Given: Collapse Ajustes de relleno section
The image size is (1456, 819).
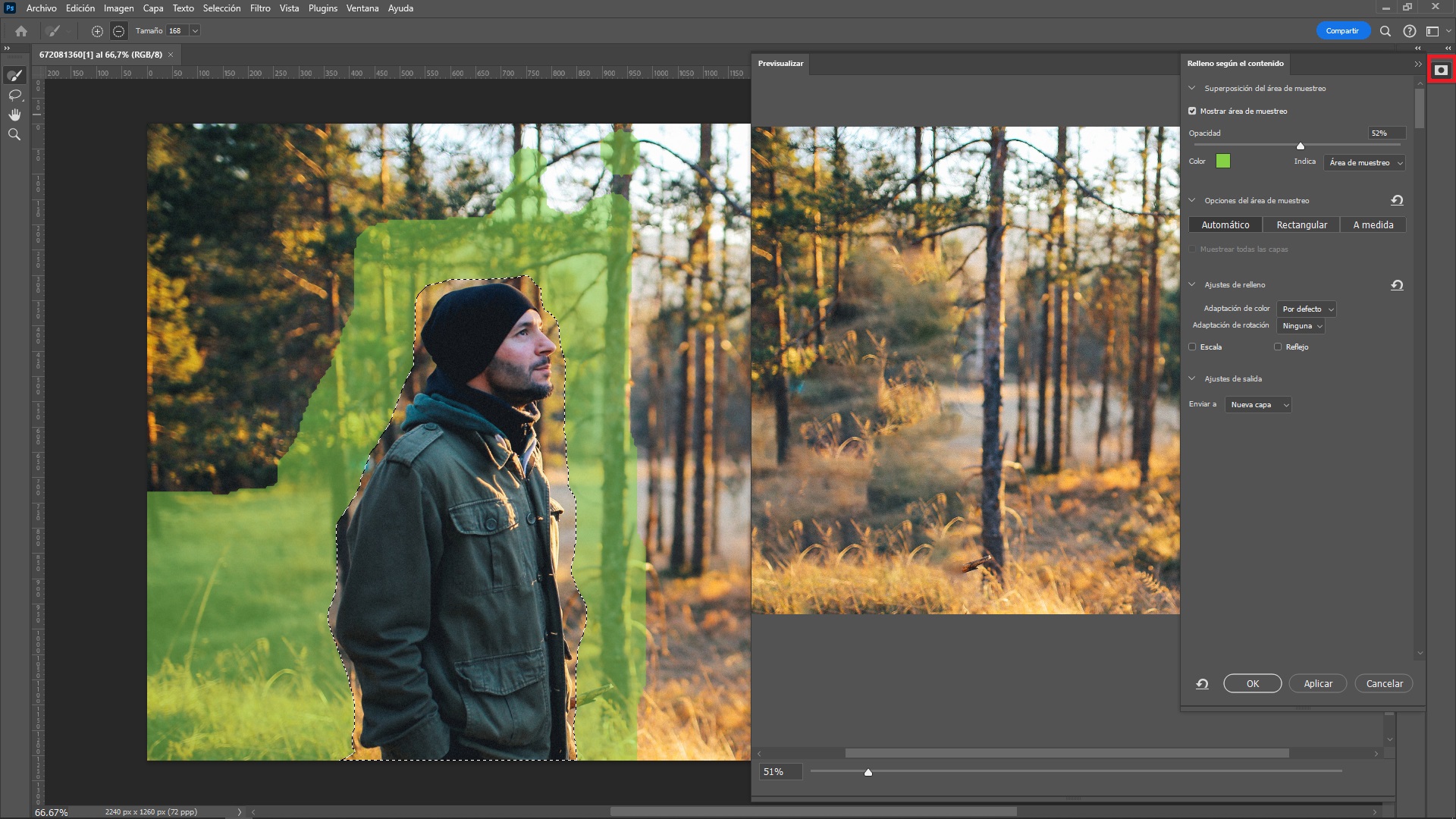Looking at the screenshot, I should pyautogui.click(x=1191, y=284).
